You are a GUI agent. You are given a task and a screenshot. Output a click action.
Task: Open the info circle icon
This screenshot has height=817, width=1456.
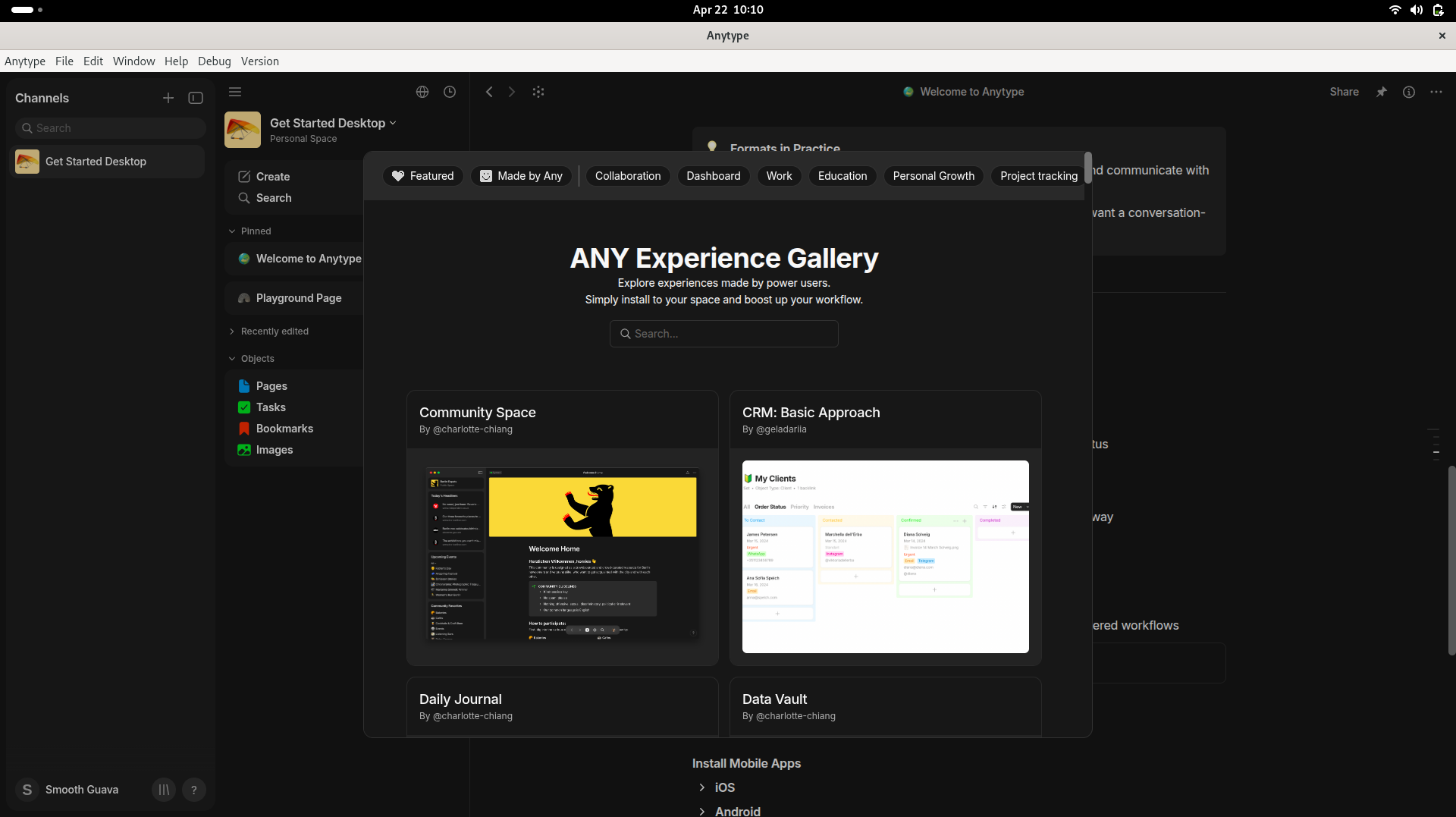pyautogui.click(x=1409, y=92)
